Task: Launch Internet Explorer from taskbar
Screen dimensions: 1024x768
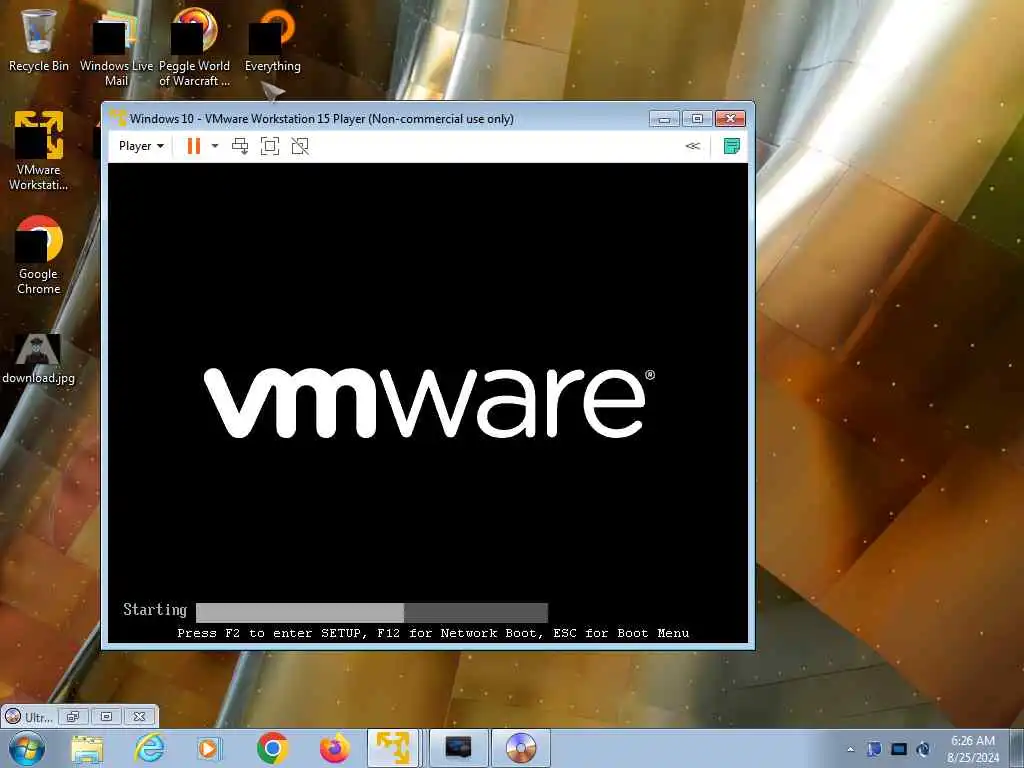Action: (149, 748)
